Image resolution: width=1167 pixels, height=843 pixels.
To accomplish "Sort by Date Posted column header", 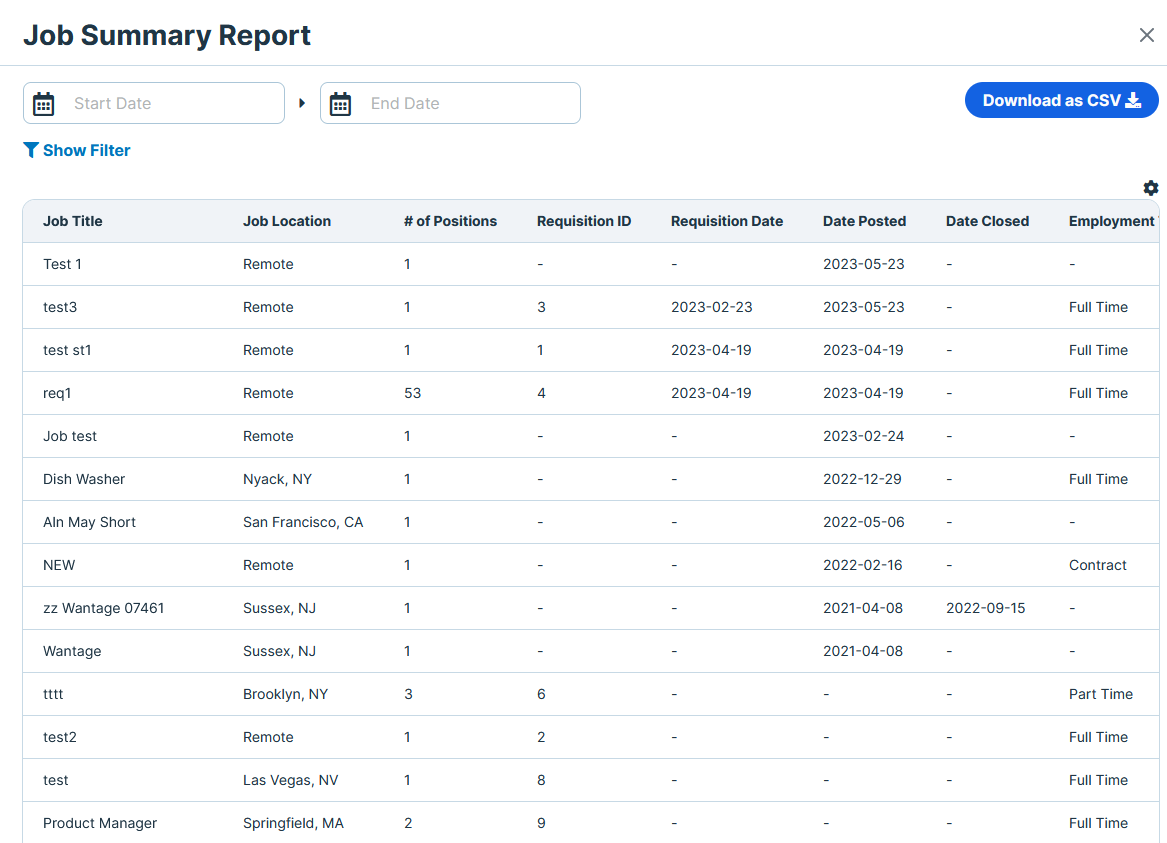I will click(864, 221).
